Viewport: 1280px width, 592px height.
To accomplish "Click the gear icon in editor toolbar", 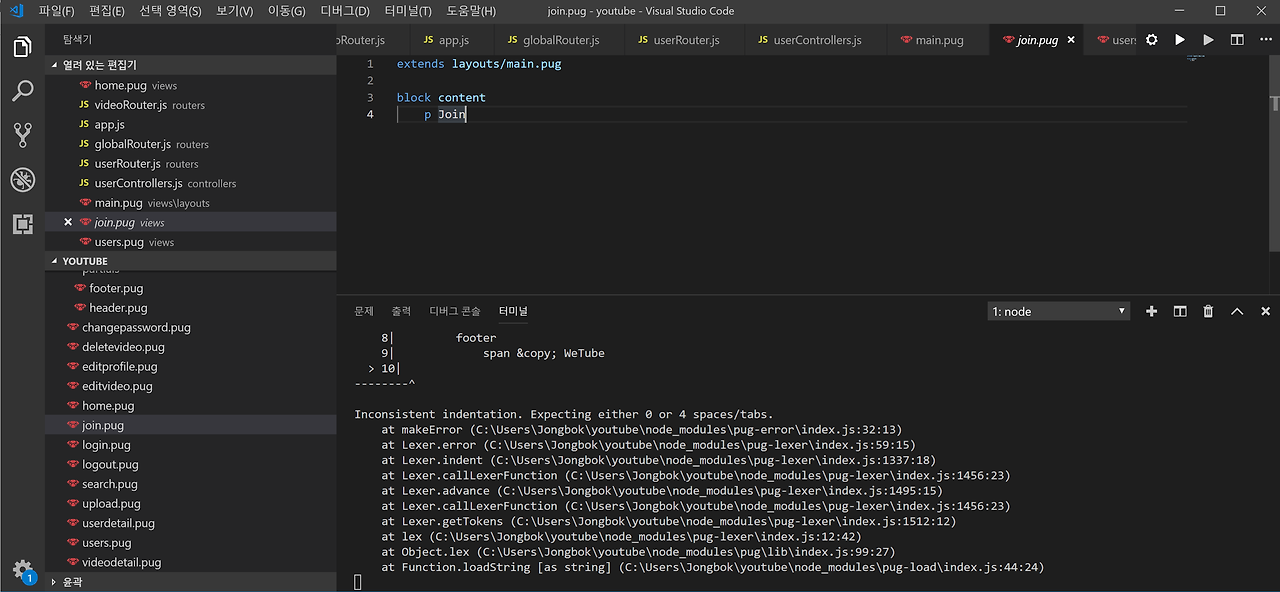I will click(x=1152, y=40).
